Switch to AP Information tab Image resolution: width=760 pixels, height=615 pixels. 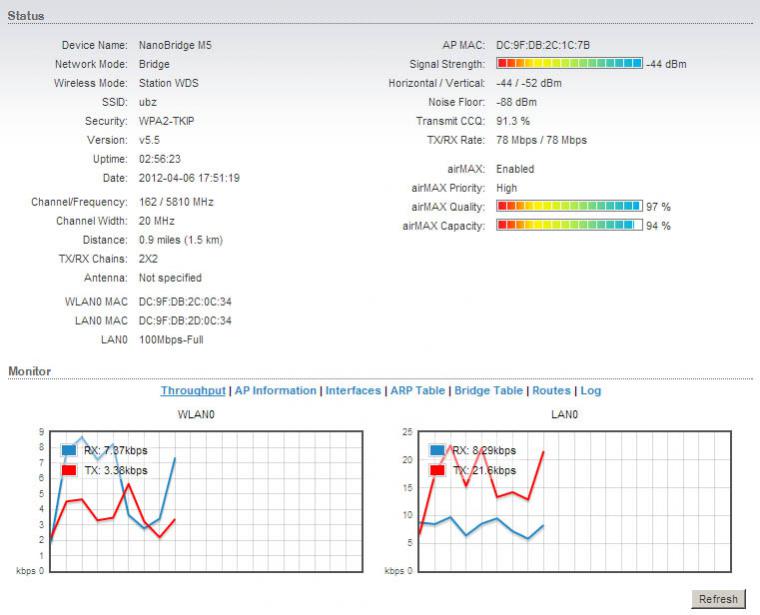(275, 391)
